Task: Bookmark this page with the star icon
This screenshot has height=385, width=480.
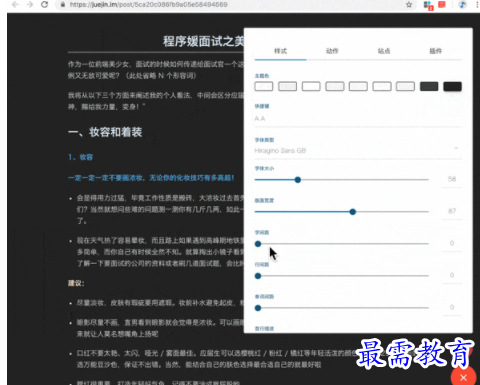Action: (409, 5)
